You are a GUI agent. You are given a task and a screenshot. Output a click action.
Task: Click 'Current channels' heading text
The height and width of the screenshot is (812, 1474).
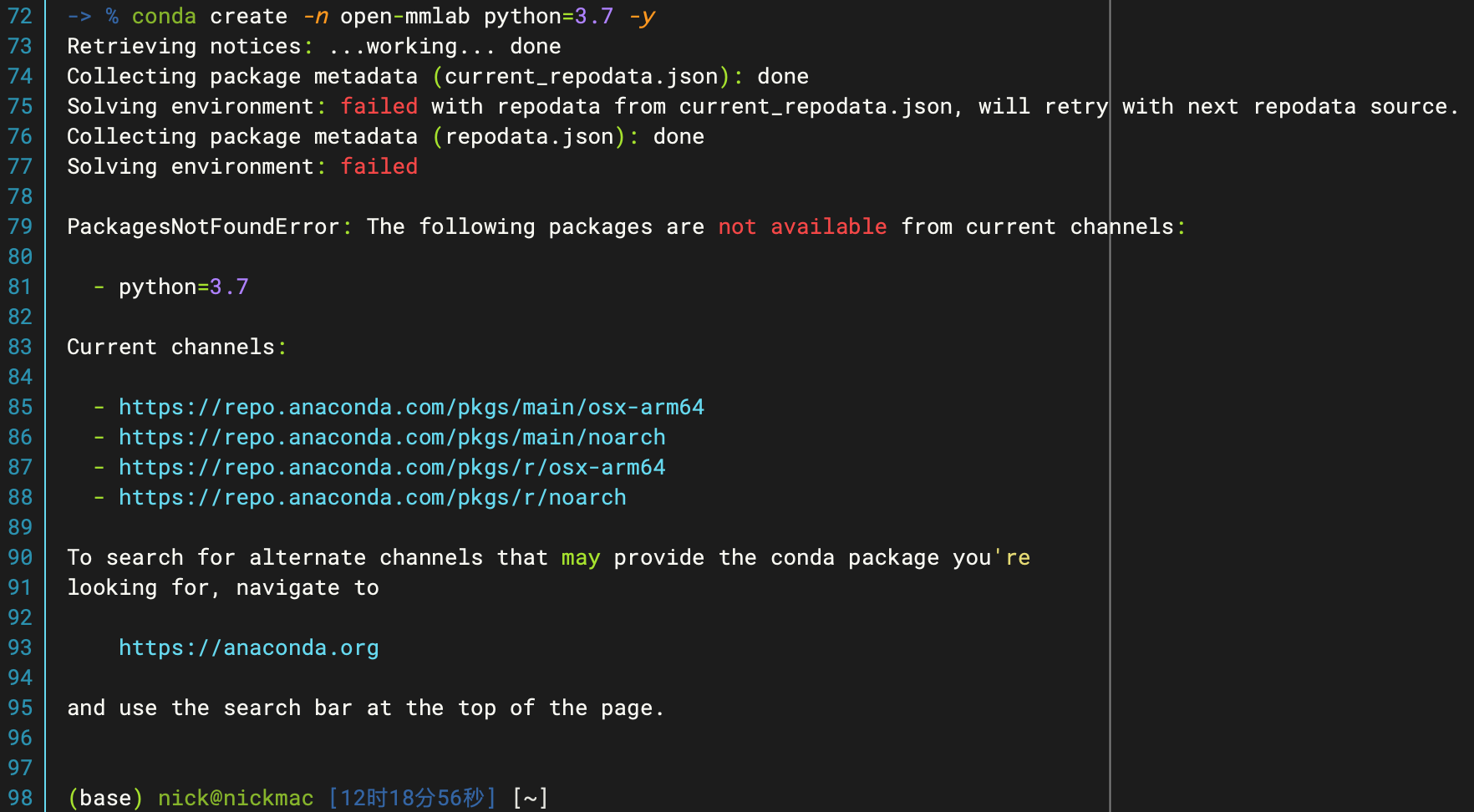tap(170, 347)
